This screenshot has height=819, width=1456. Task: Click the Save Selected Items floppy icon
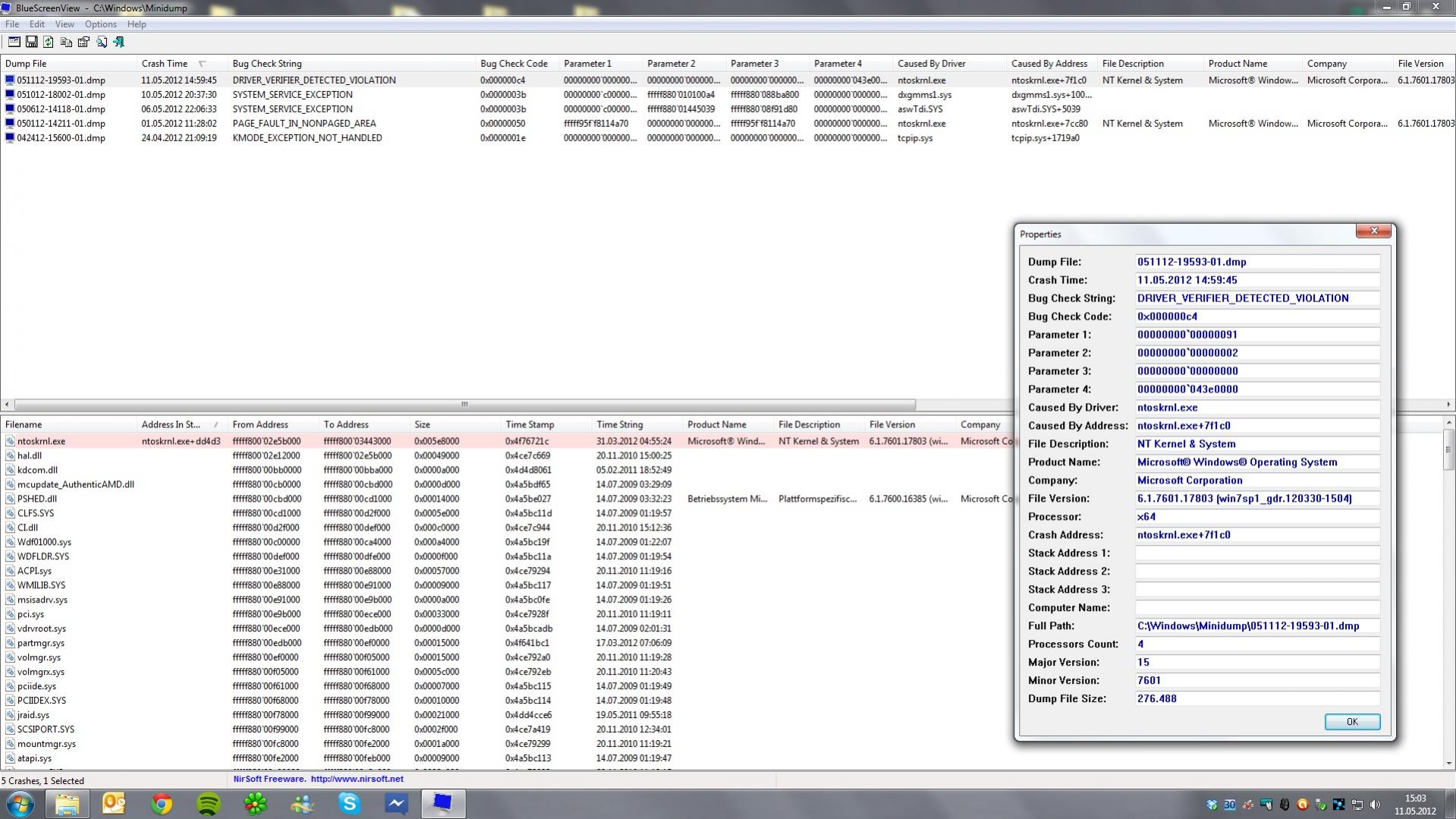pos(31,42)
